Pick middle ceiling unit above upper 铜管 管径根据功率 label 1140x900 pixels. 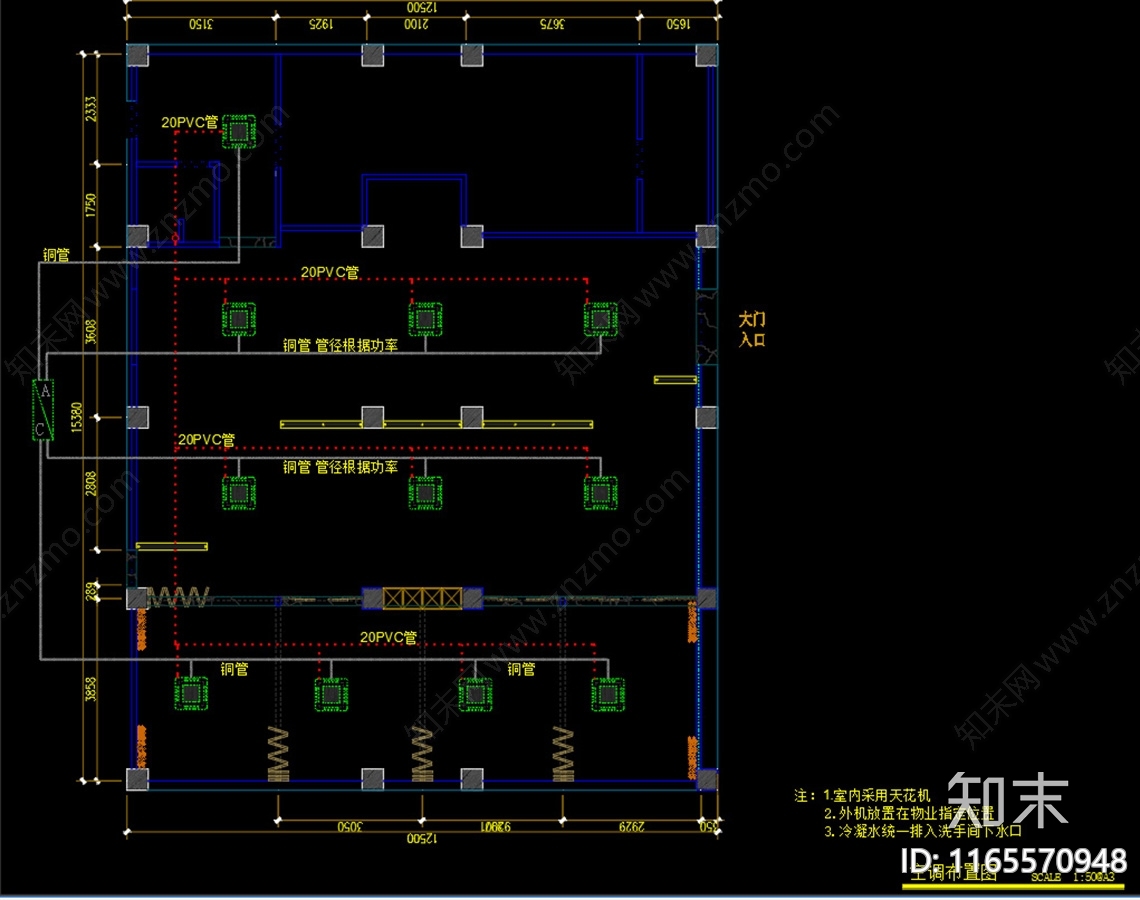click(425, 319)
